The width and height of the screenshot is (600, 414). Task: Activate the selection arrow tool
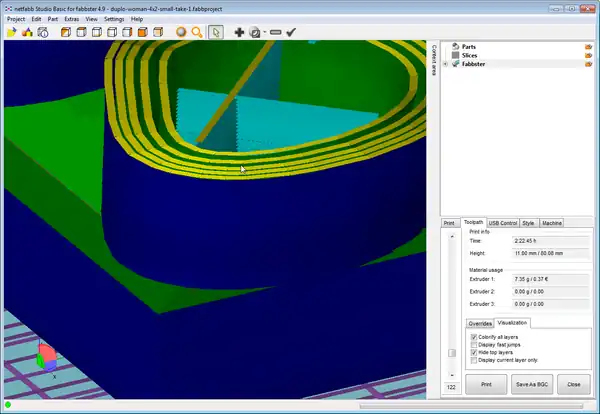coord(216,32)
